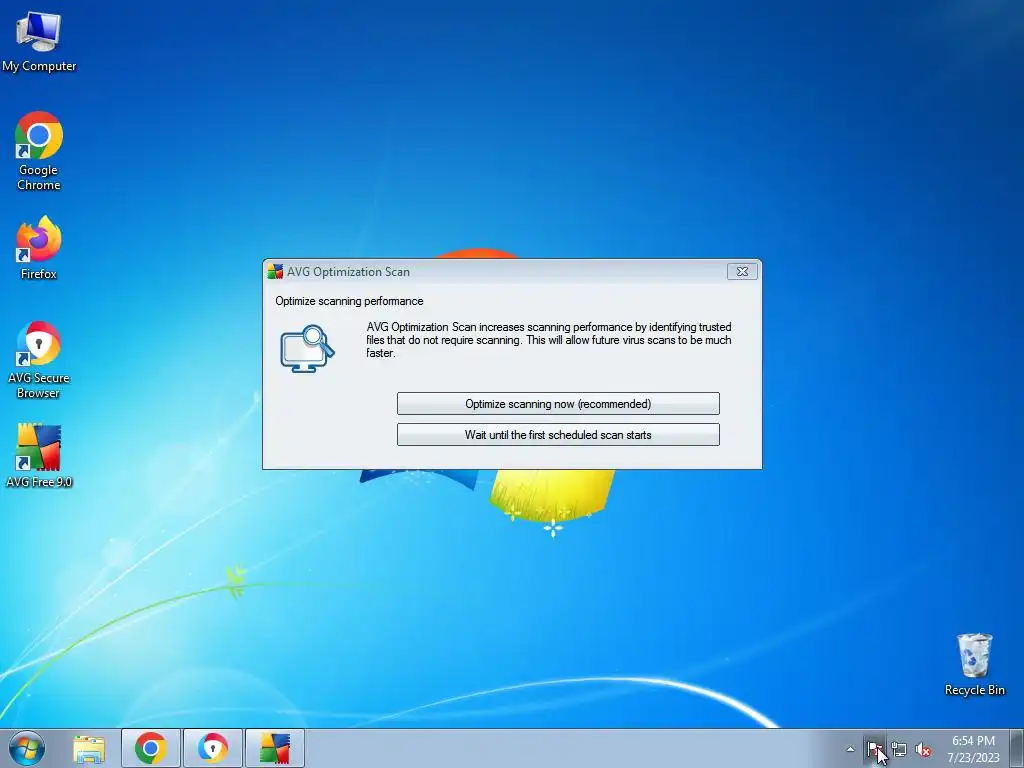Switch to AVG Secure Browser taskbar button
Screen dimensions: 1024x768
(x=213, y=748)
